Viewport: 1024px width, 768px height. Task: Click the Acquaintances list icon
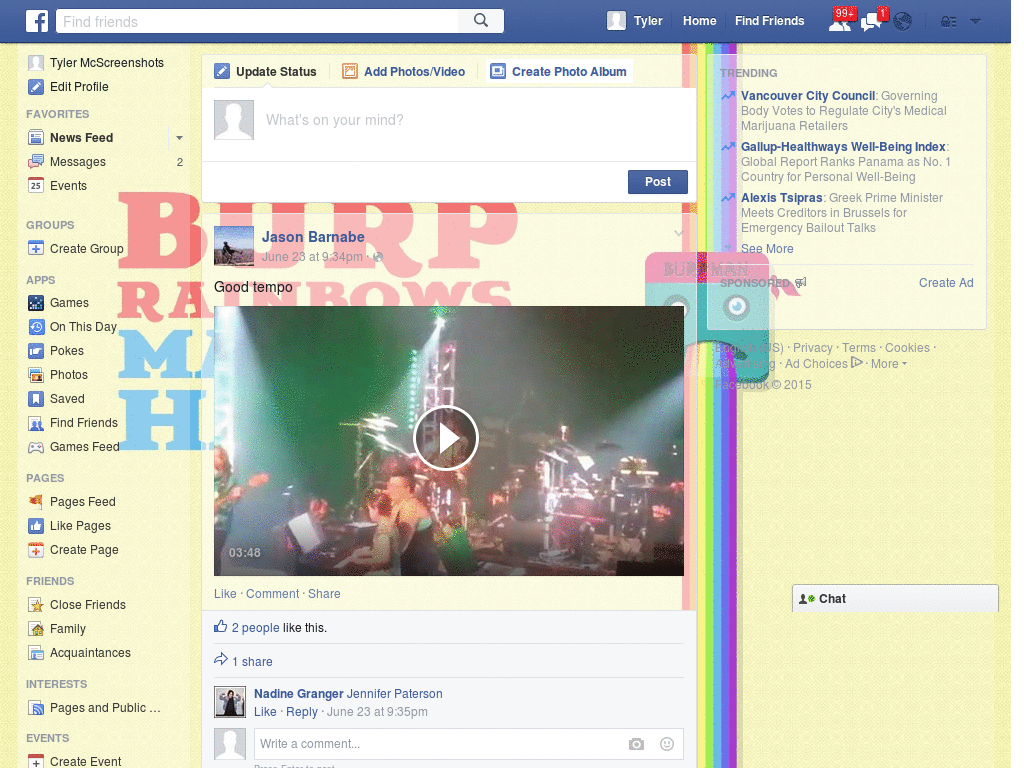coord(36,653)
